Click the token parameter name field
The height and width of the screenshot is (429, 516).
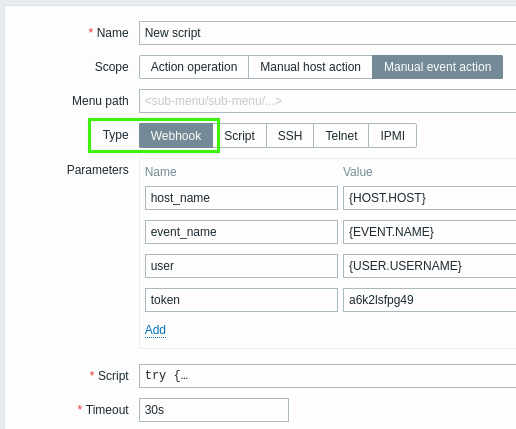[x=241, y=300]
